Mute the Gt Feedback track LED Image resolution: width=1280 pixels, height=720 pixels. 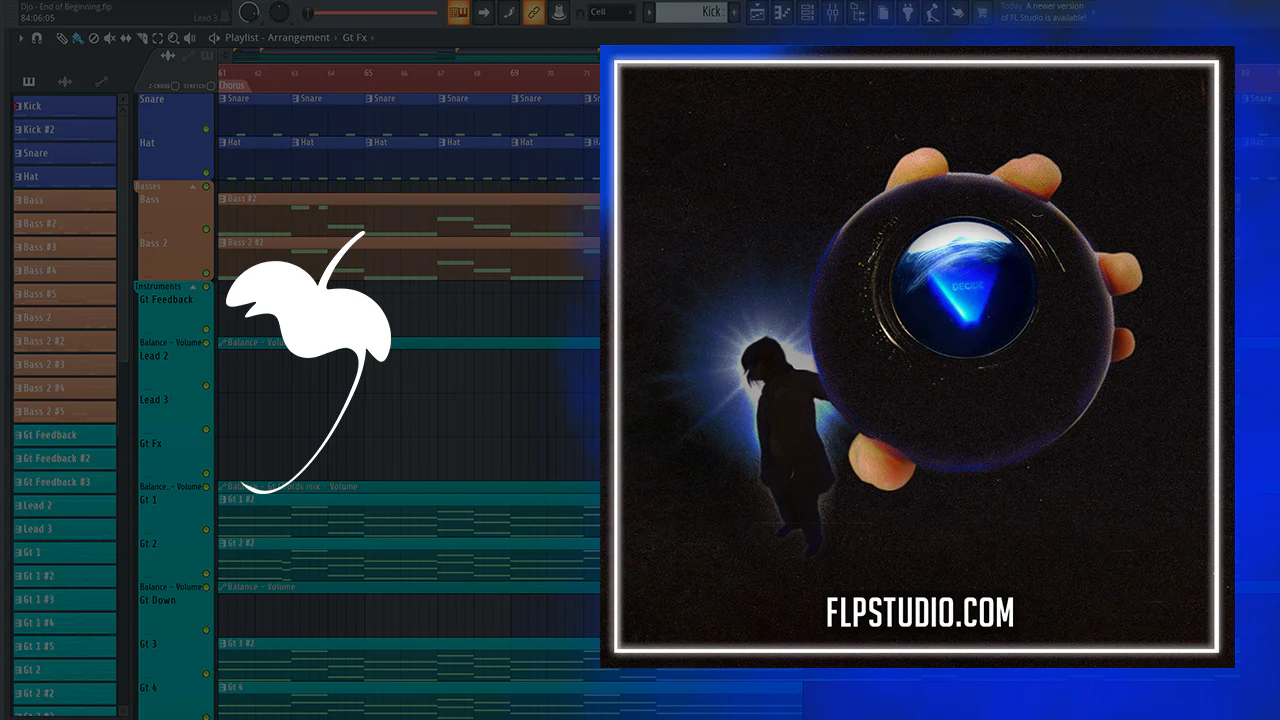tap(206, 329)
